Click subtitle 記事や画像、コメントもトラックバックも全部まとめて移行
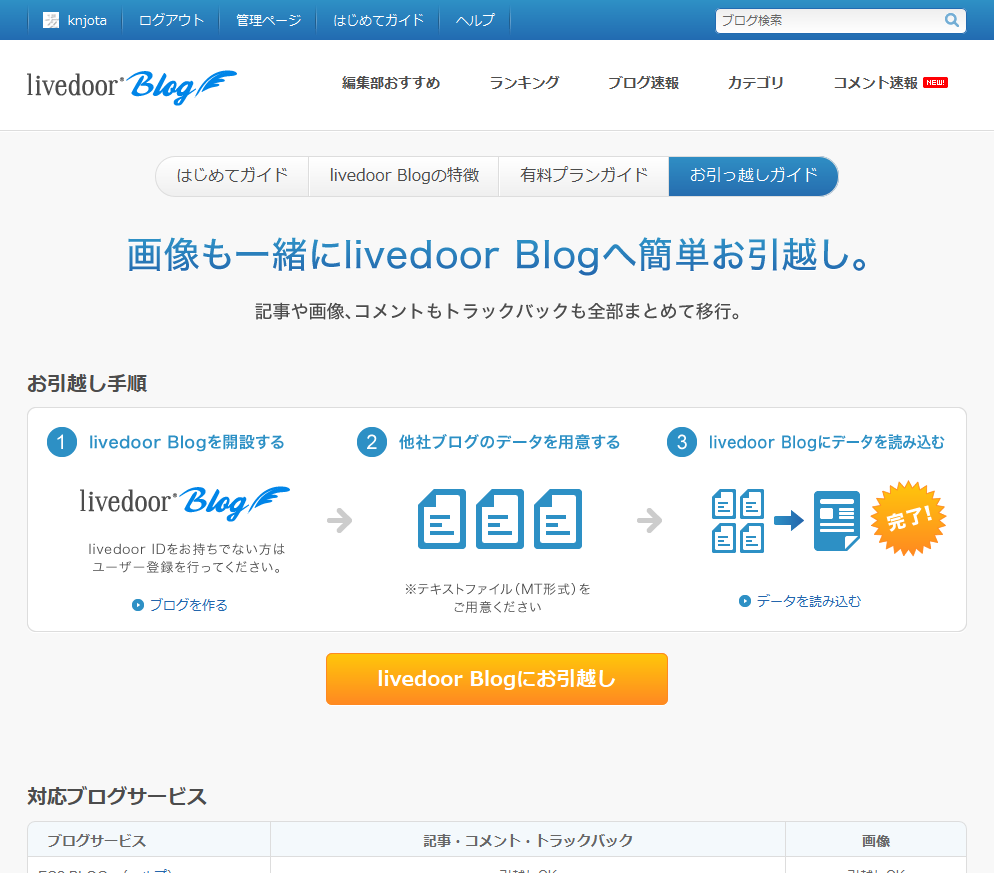 click(x=498, y=311)
